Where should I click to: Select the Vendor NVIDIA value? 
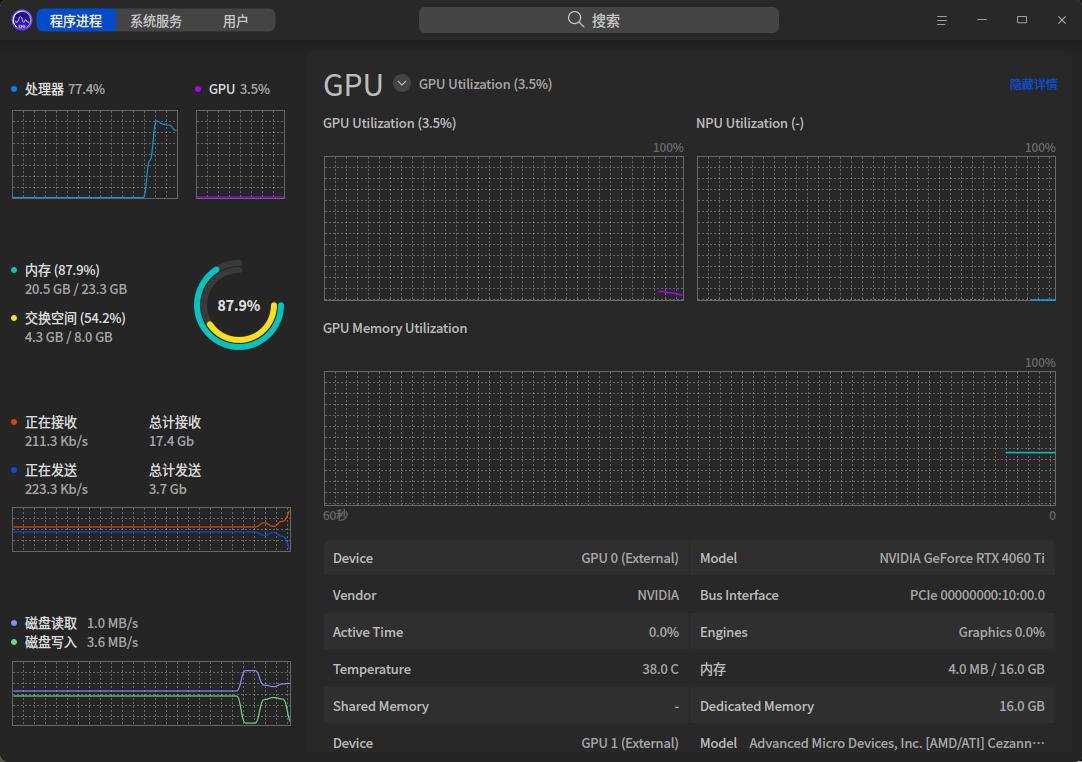[658, 596]
